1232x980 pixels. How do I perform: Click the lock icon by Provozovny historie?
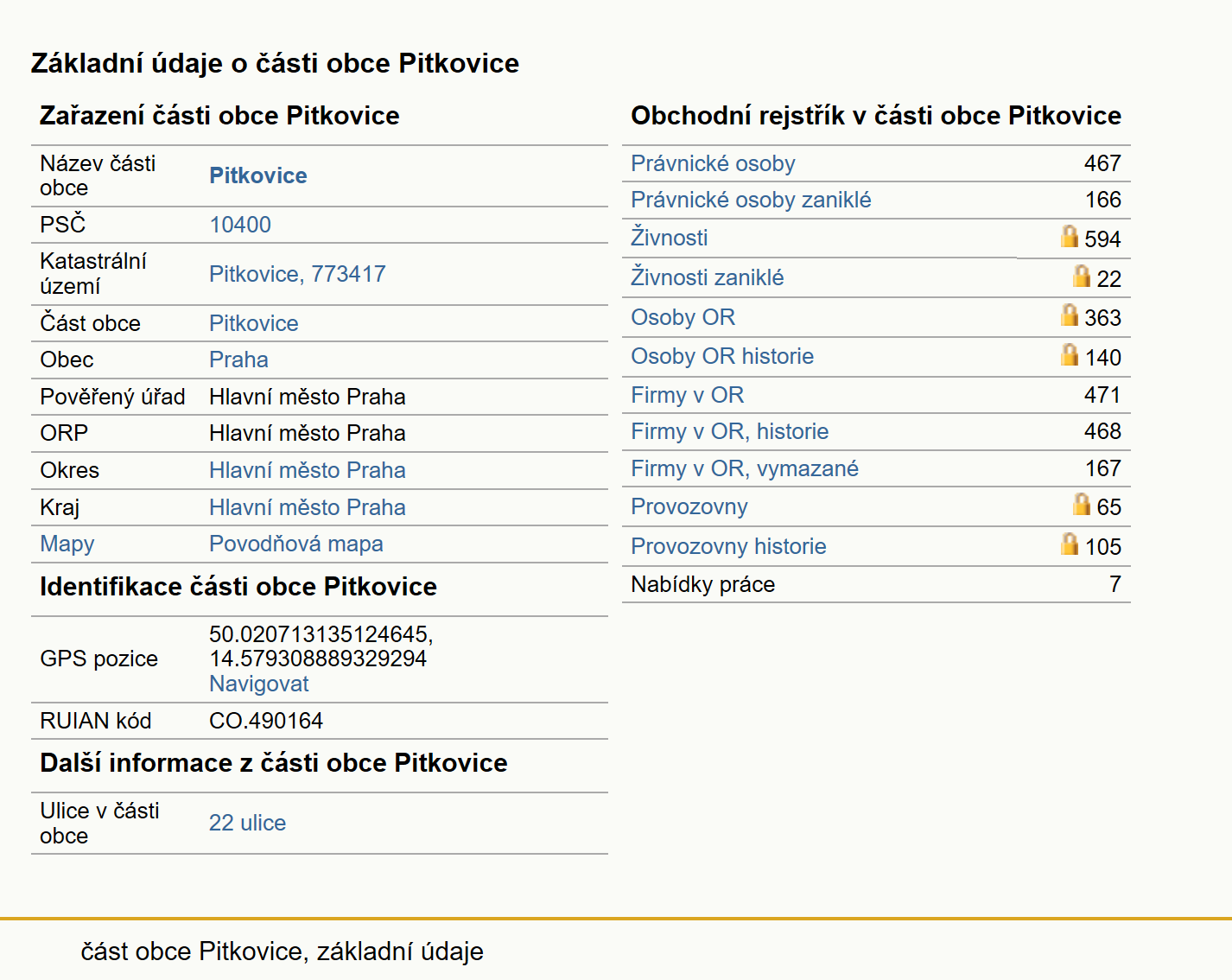click(1070, 544)
